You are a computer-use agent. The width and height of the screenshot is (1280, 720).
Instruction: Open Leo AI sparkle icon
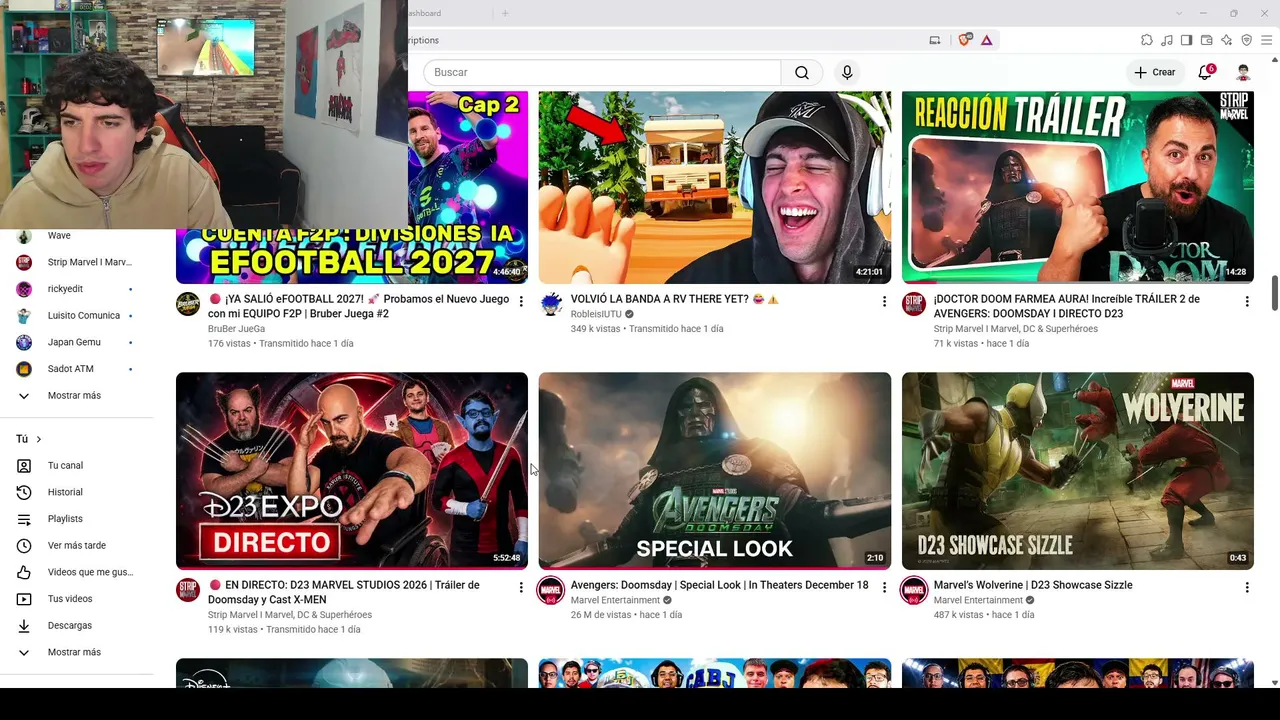pyautogui.click(x=1227, y=40)
